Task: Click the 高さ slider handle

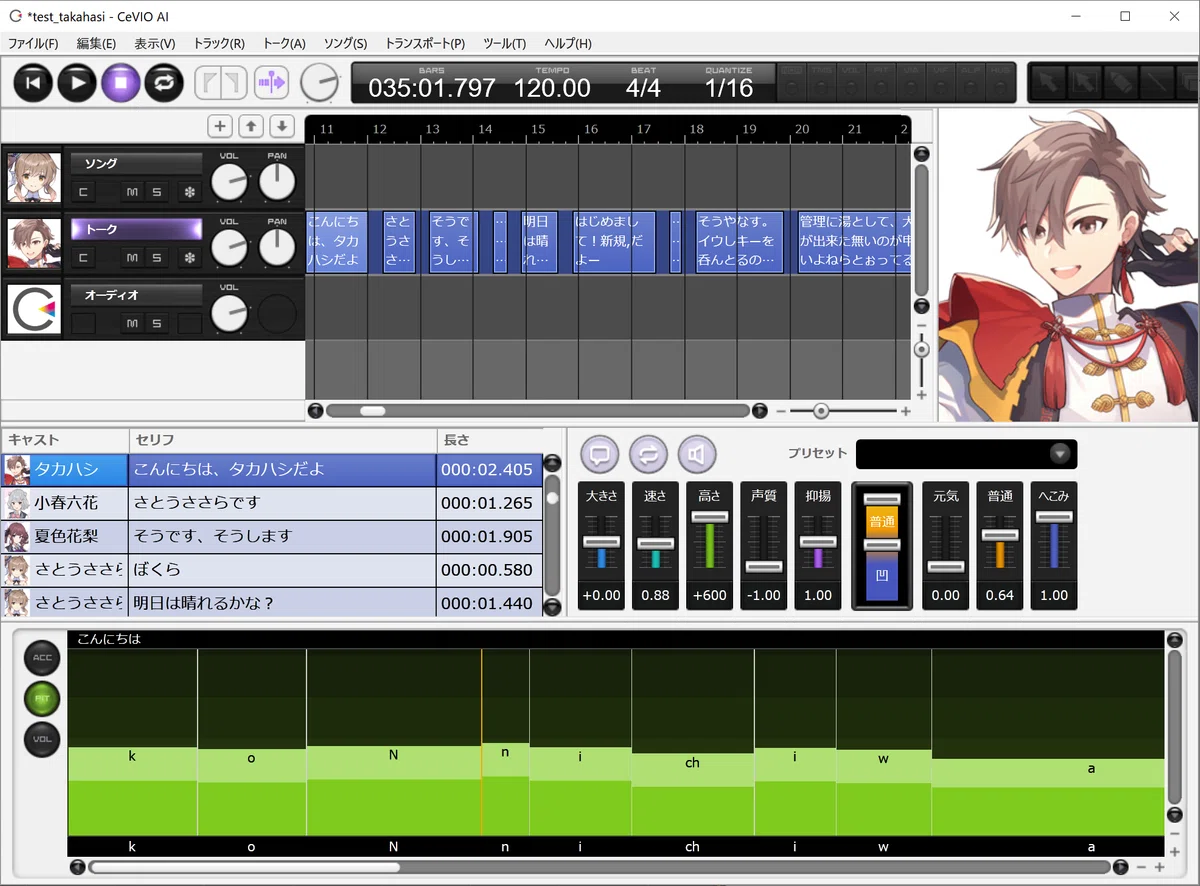Action: pyautogui.click(x=709, y=517)
